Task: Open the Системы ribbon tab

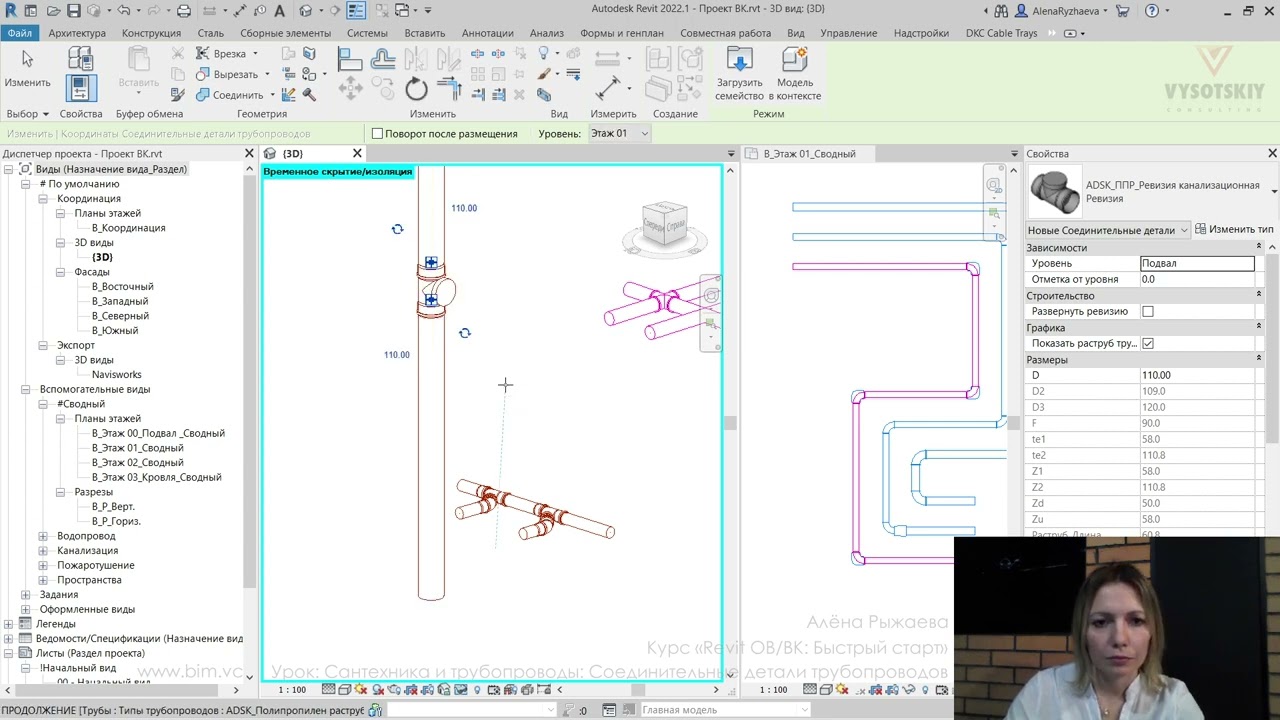Action: point(367,33)
